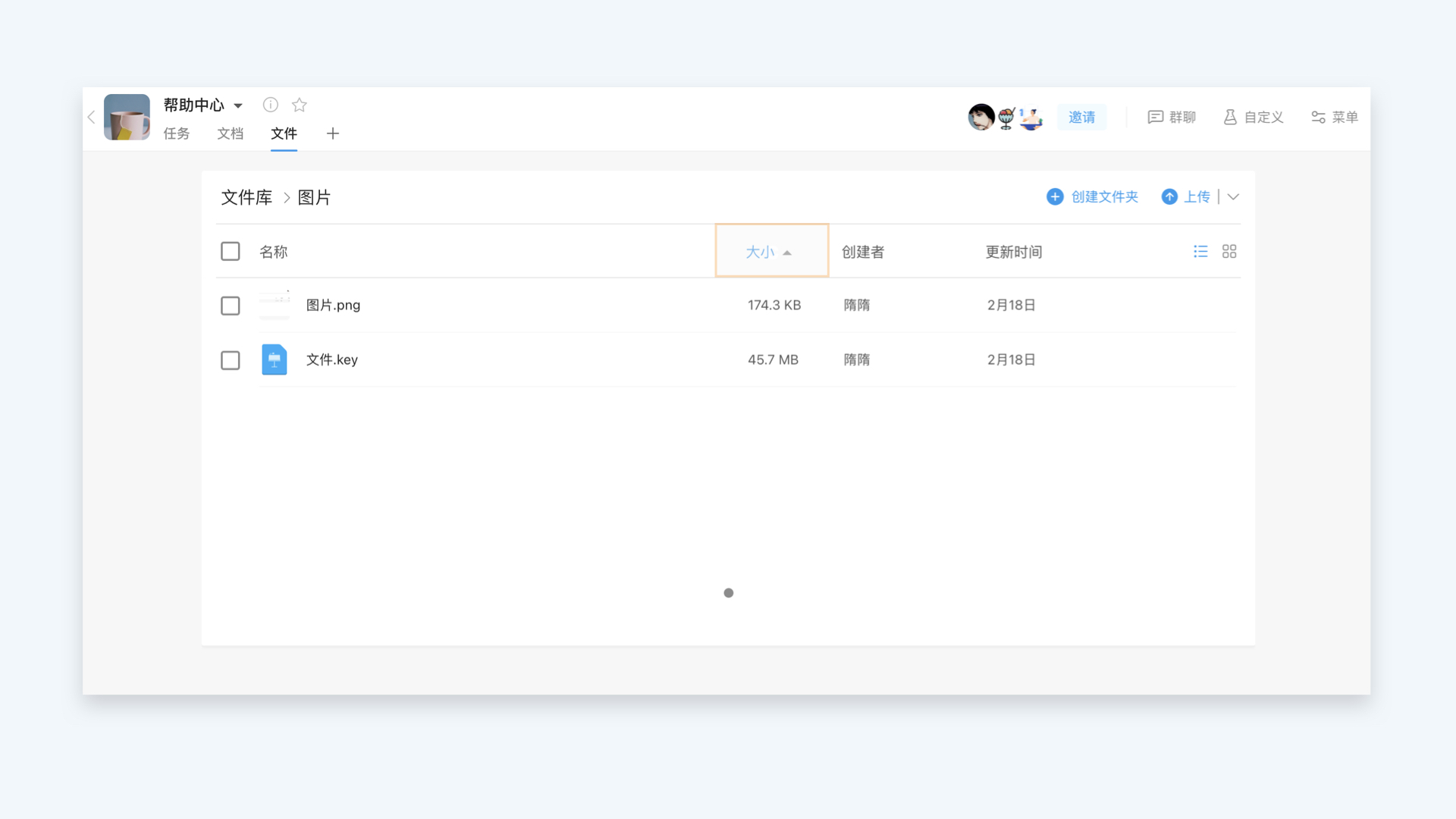Click the 邀请 invite button
Viewport: 1456px width, 819px height.
click(1081, 117)
